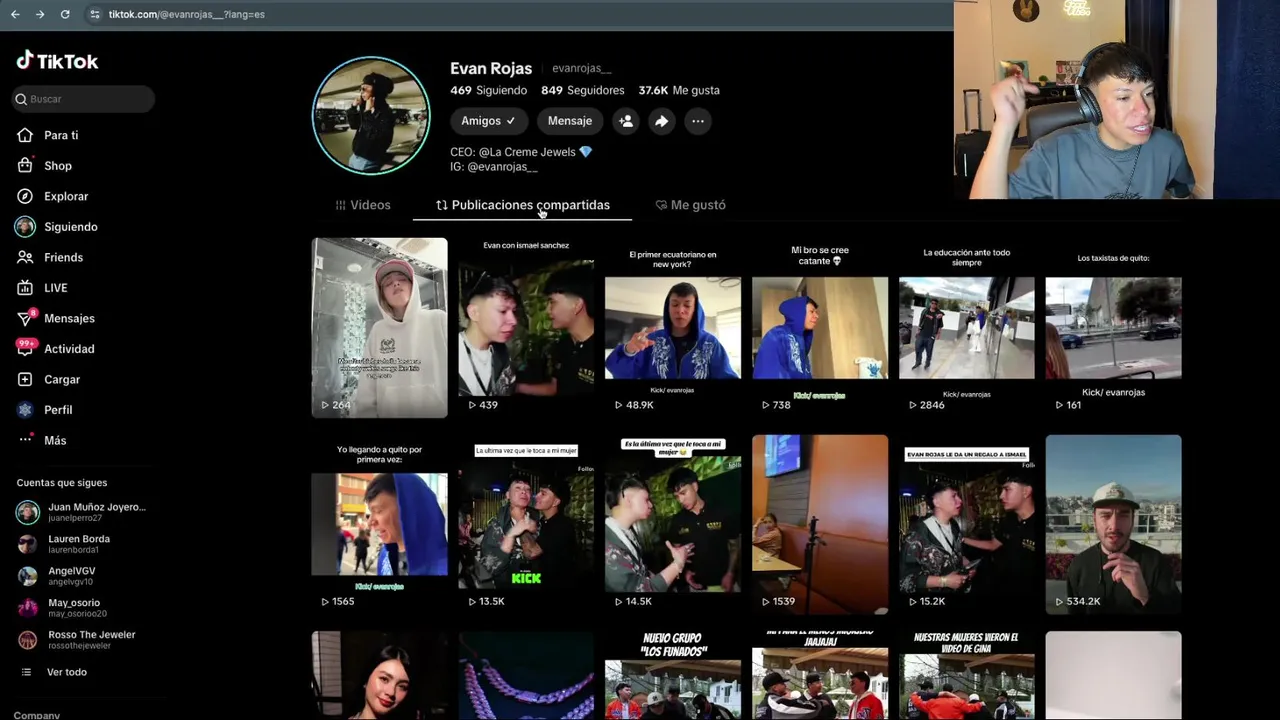The height and width of the screenshot is (720, 1280).
Task: Open the Actividad notification icon
Action: point(25,349)
